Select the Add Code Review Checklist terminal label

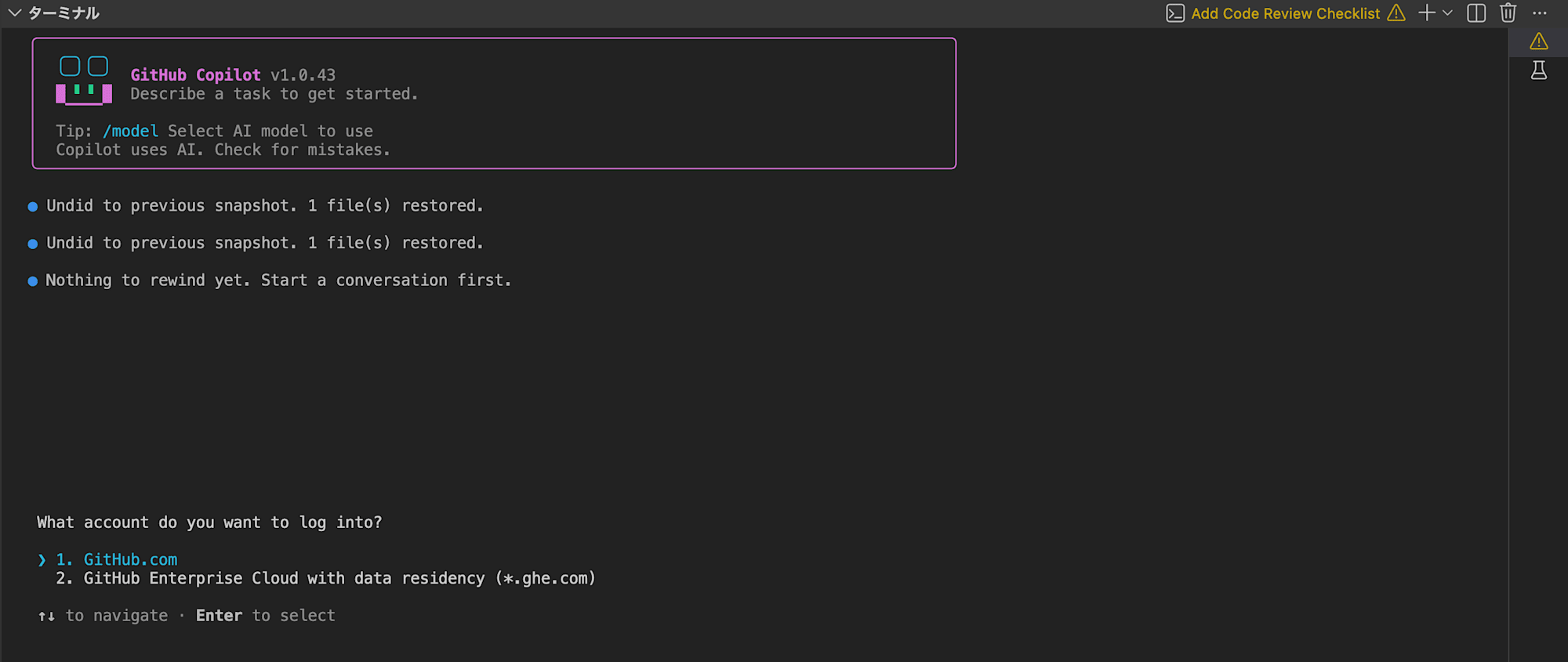tap(1285, 13)
